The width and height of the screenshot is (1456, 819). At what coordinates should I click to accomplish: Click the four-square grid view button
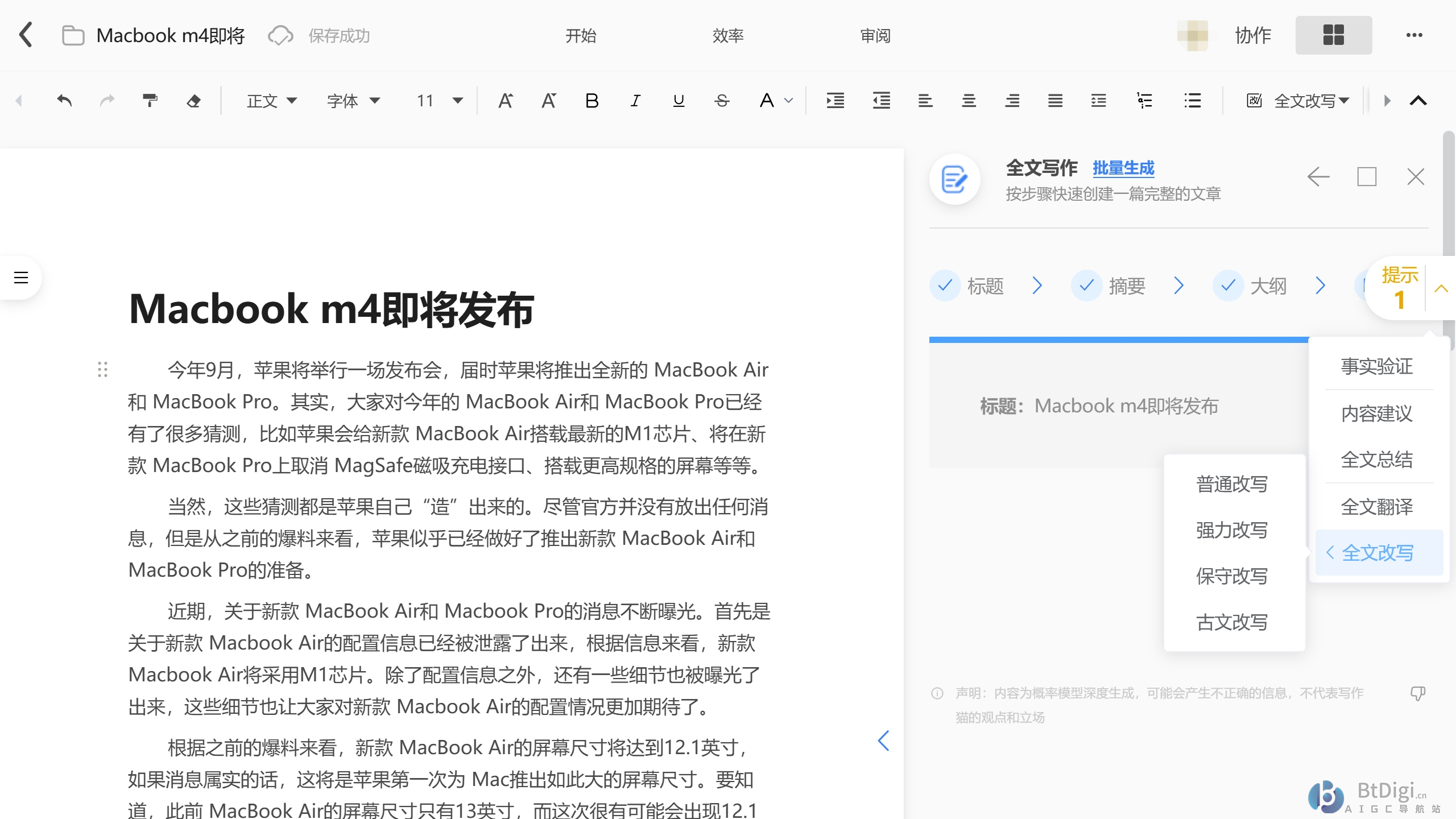coord(1334,35)
